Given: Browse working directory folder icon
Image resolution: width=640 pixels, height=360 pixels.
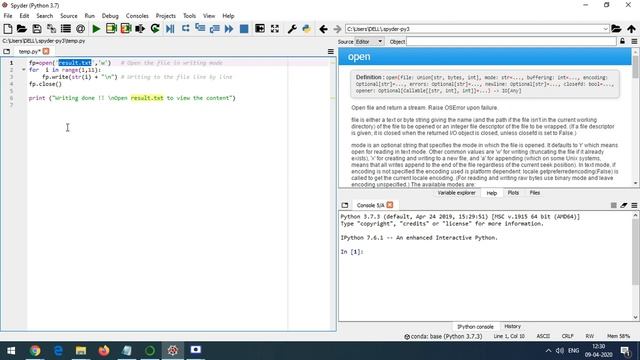Looking at the screenshot, I should click(616, 29).
